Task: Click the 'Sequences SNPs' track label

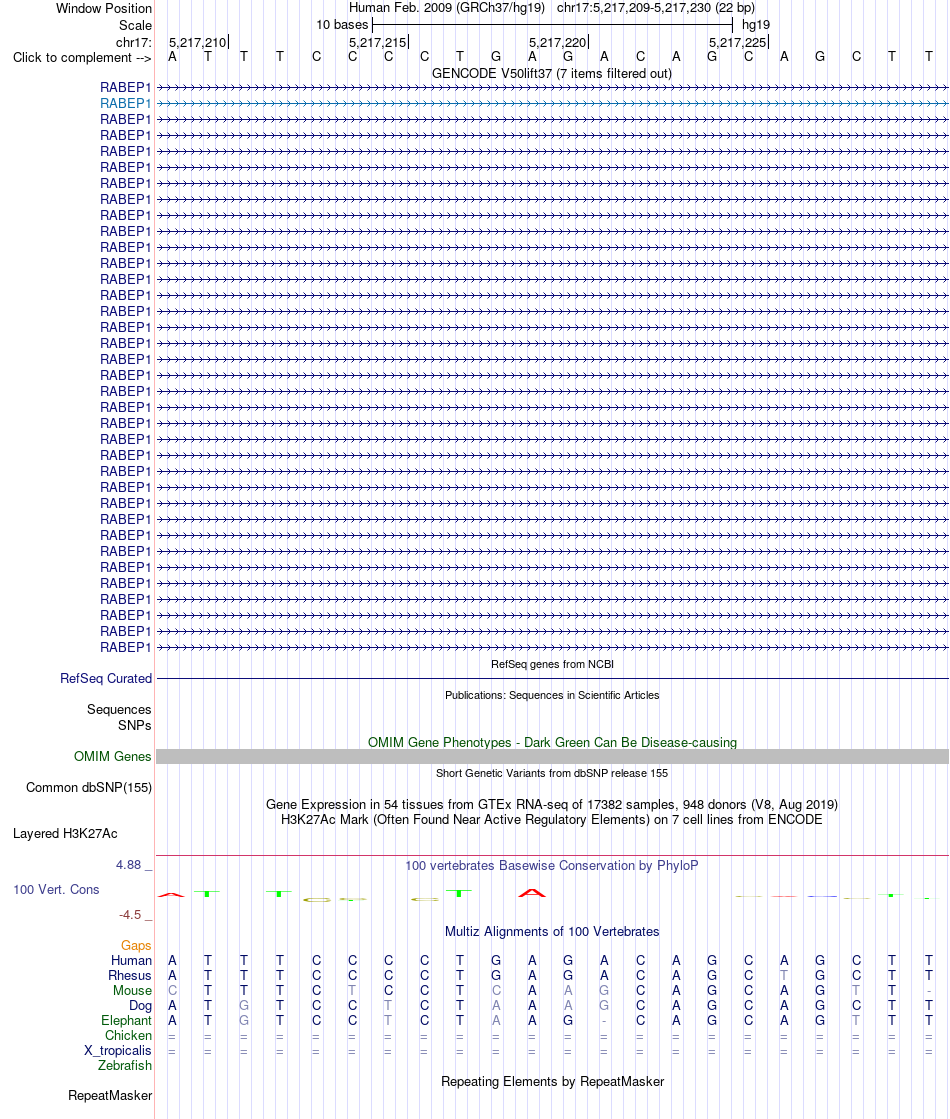Action: [119, 717]
